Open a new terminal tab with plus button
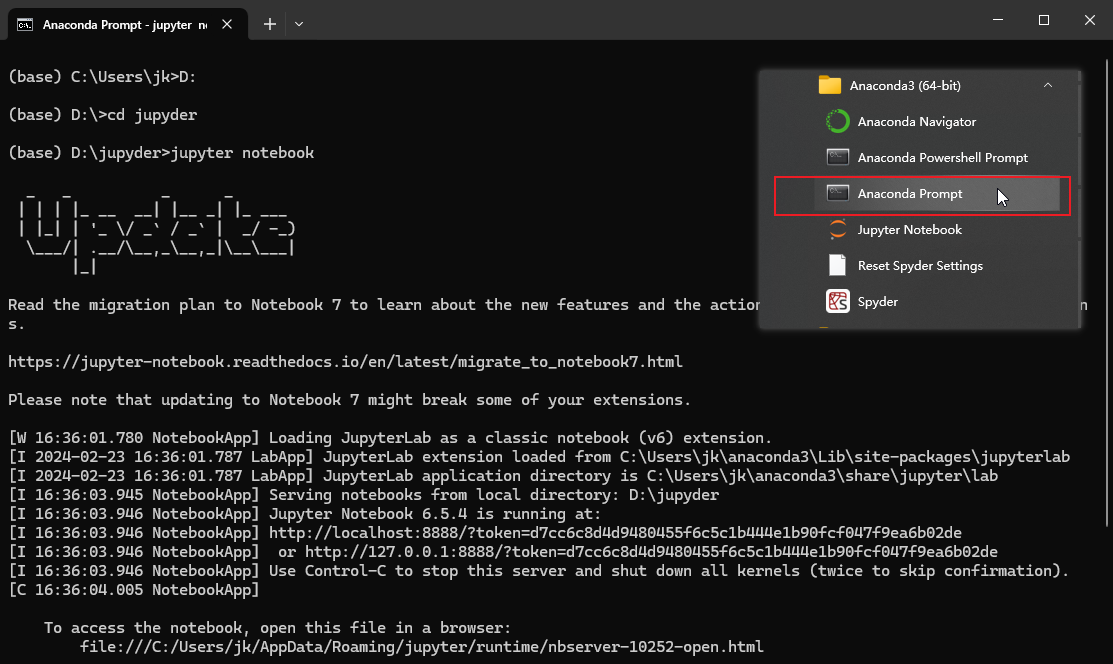The height and width of the screenshot is (664, 1113). tap(270, 24)
